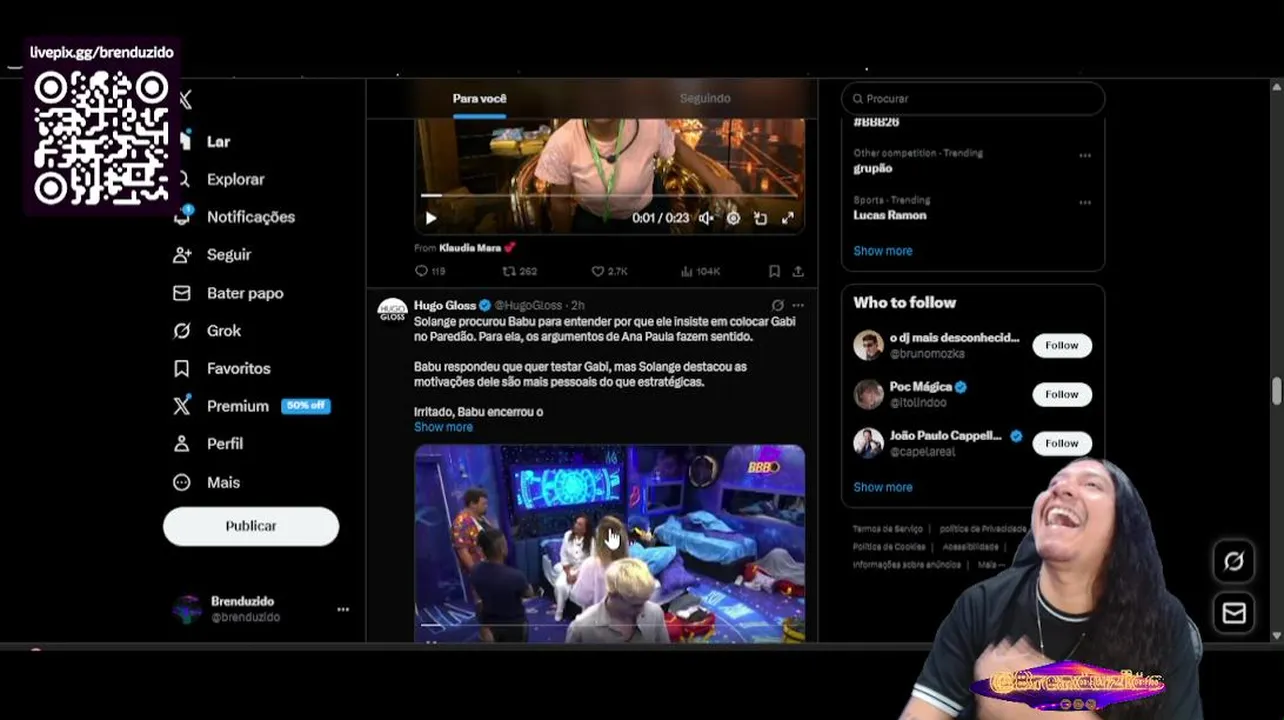Open the view stats showing 104K
The height and width of the screenshot is (720, 1284).
700,271
